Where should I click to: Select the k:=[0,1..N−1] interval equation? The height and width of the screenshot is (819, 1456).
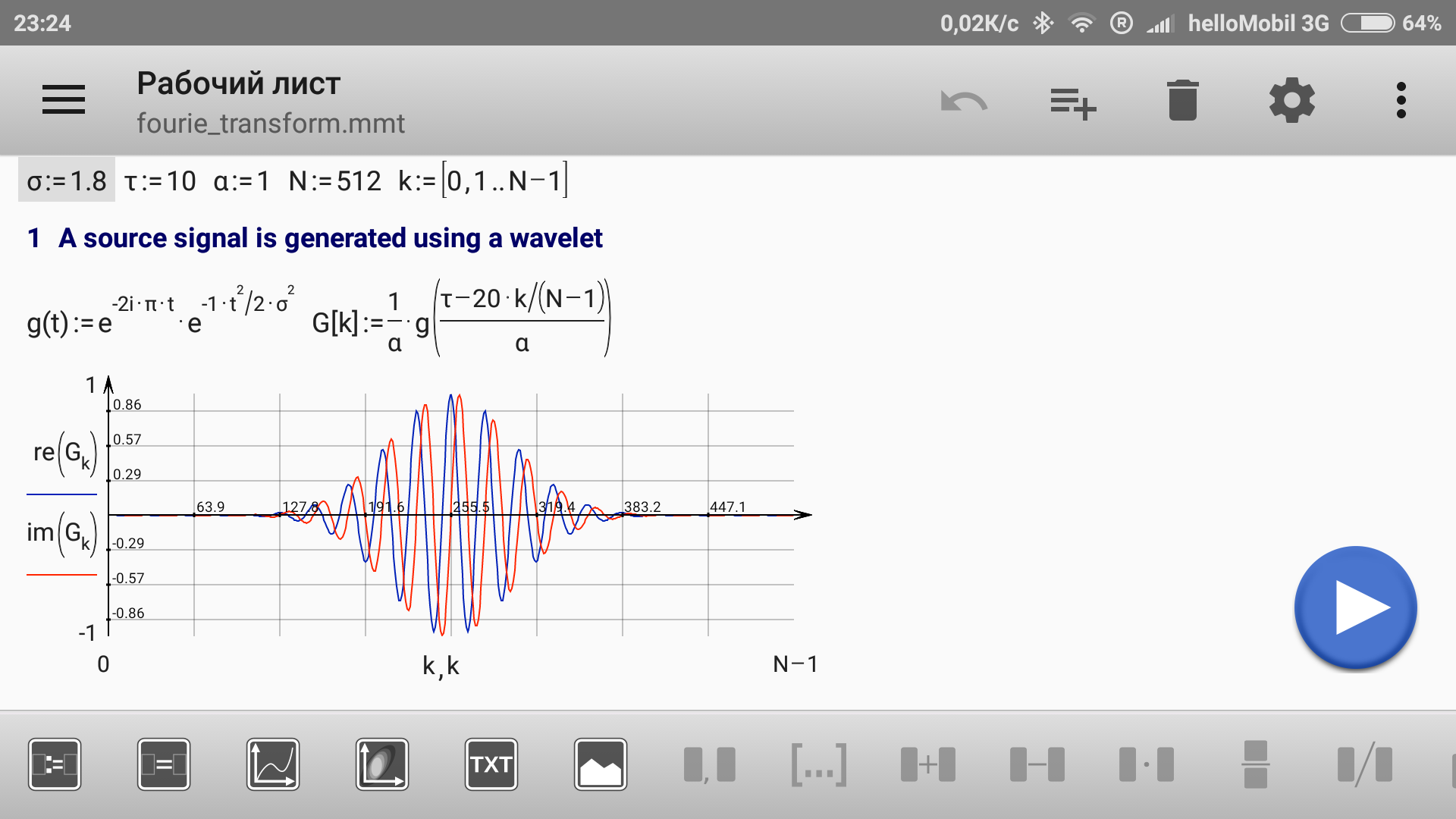tap(483, 180)
